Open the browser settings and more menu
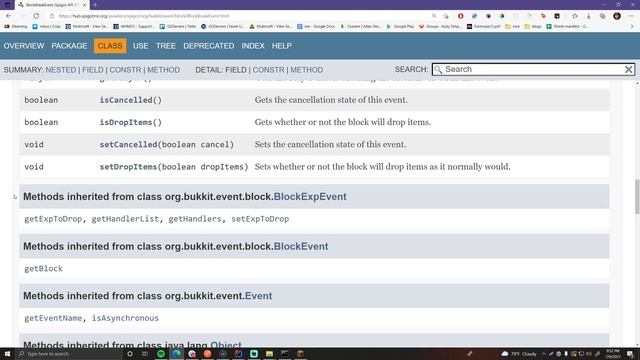The height and width of the screenshot is (360, 640). click(x=631, y=16)
